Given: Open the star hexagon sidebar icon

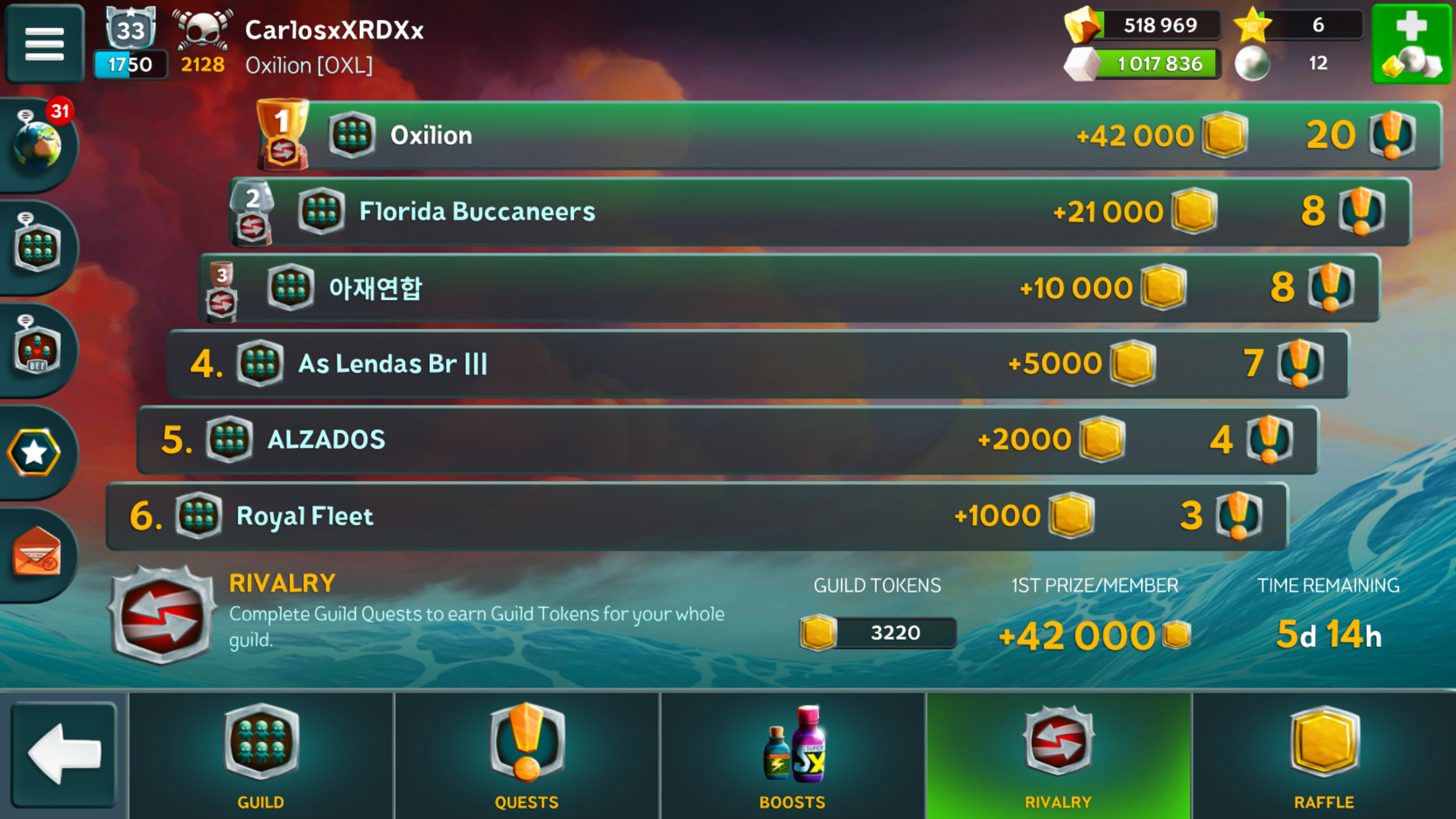Looking at the screenshot, I should coord(35,452).
